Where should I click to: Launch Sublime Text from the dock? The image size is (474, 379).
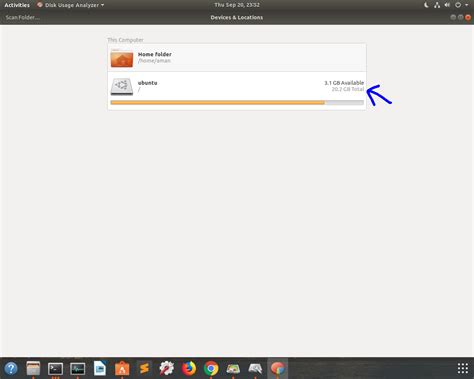pyautogui.click(x=144, y=368)
